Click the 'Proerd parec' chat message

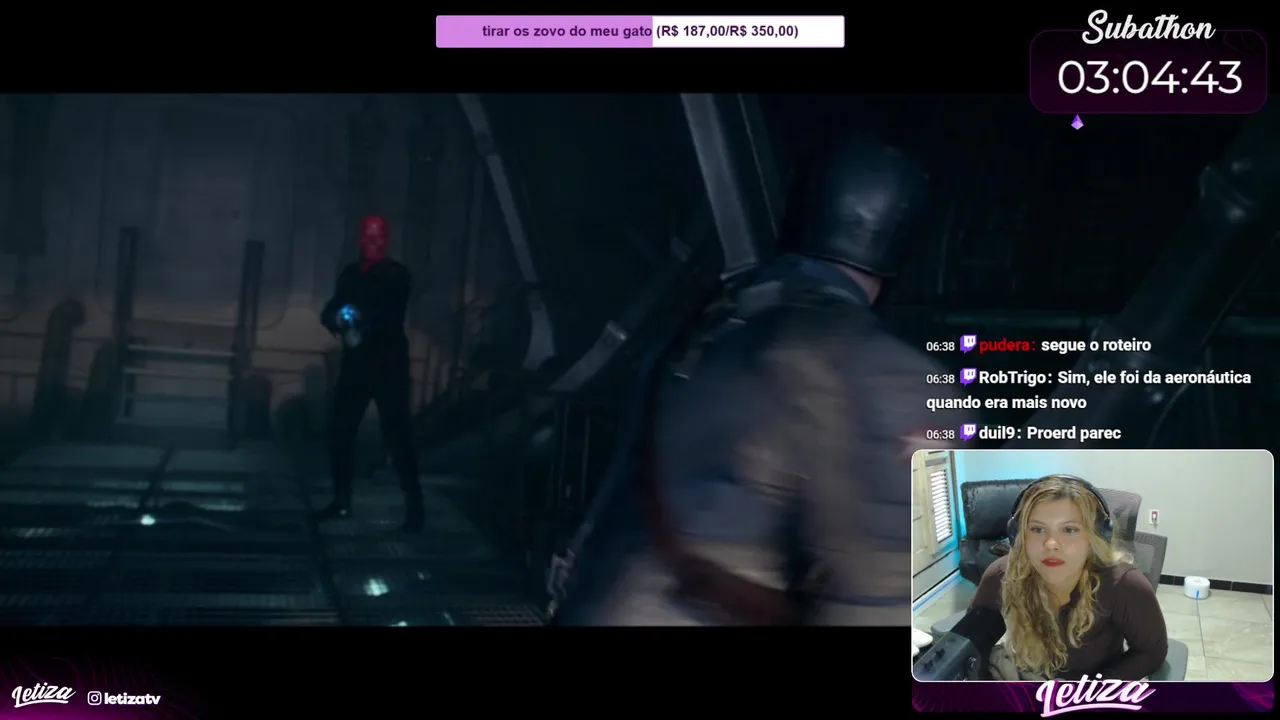pos(1074,433)
